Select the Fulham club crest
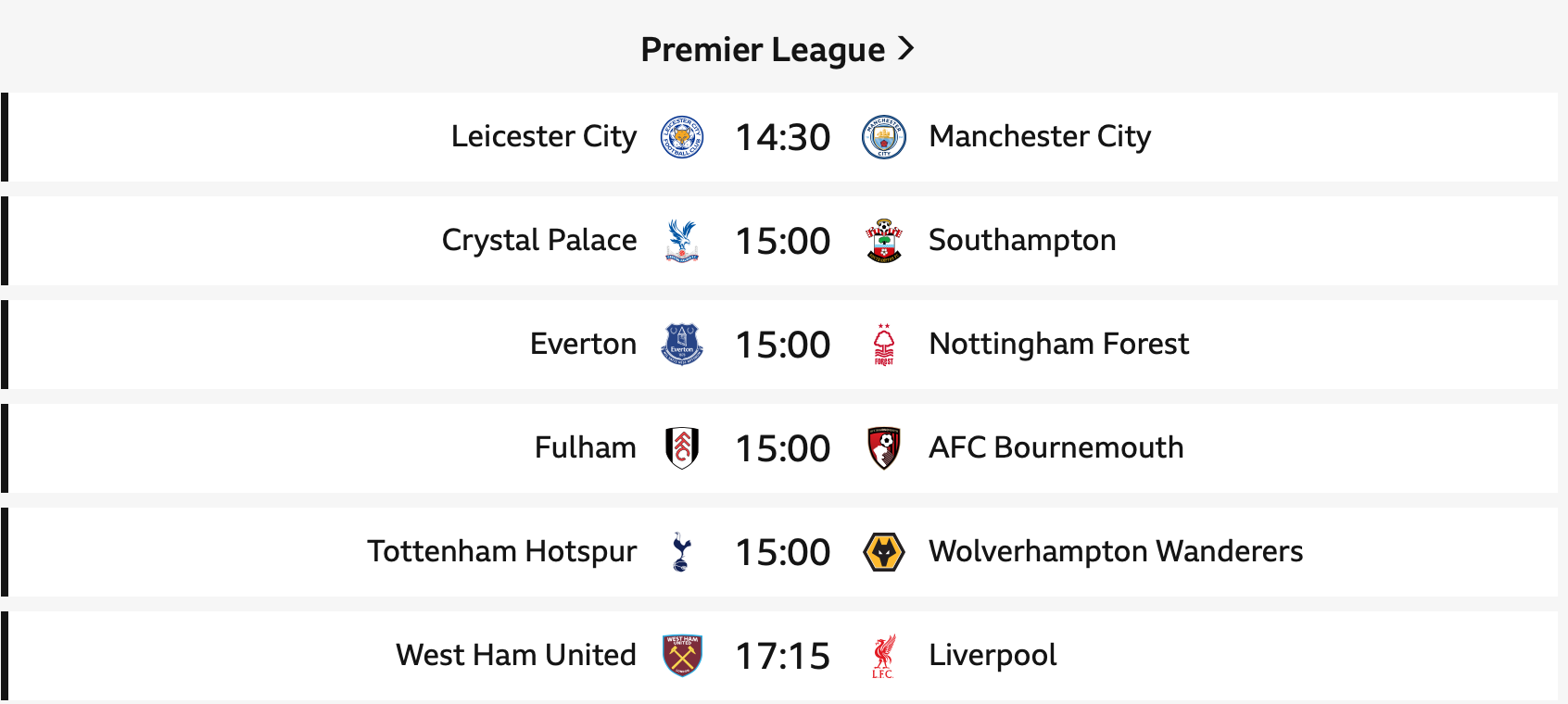This screenshot has height=704, width=1568. 682,448
